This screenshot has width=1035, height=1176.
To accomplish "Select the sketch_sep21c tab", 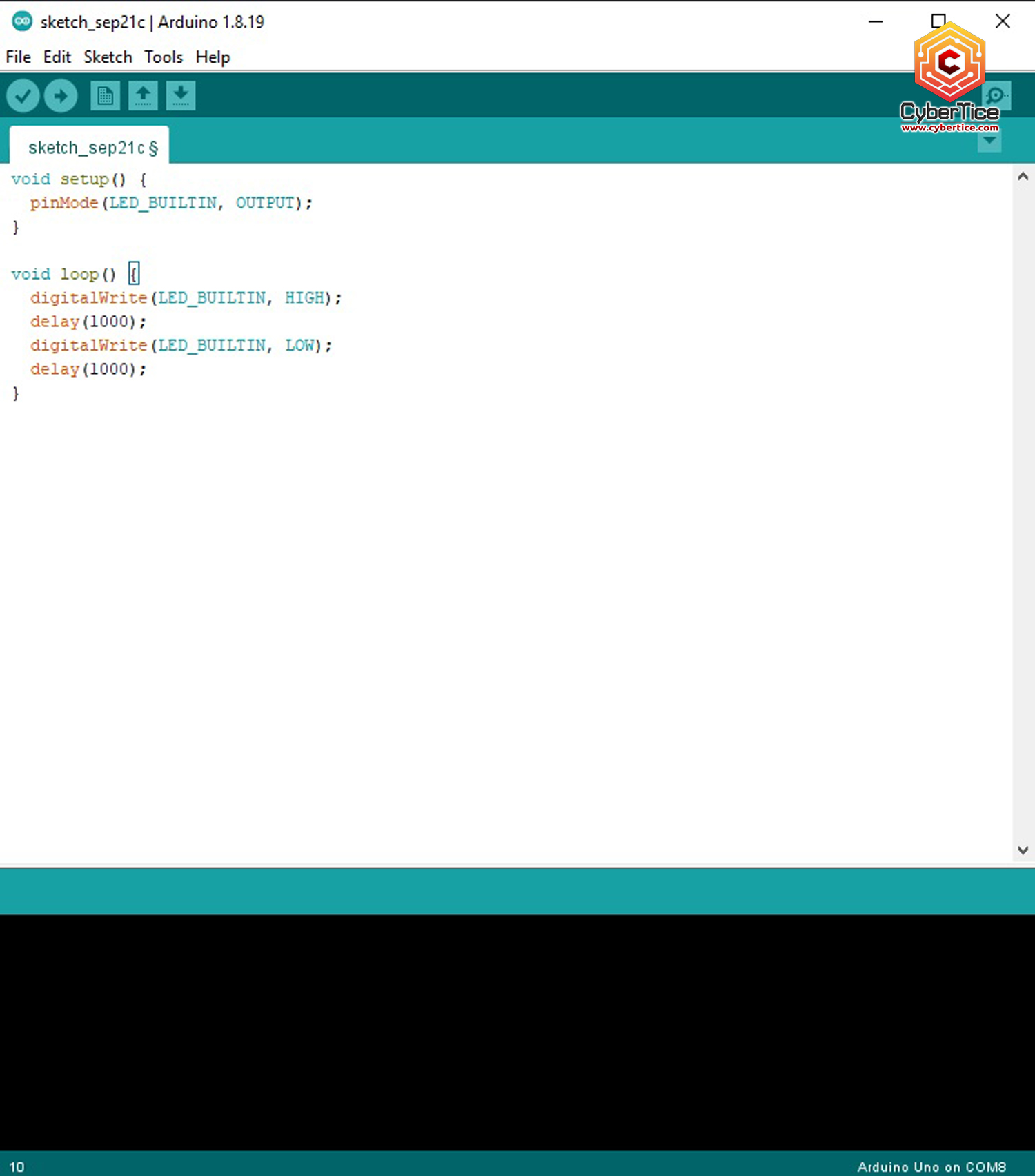I will coord(90,148).
